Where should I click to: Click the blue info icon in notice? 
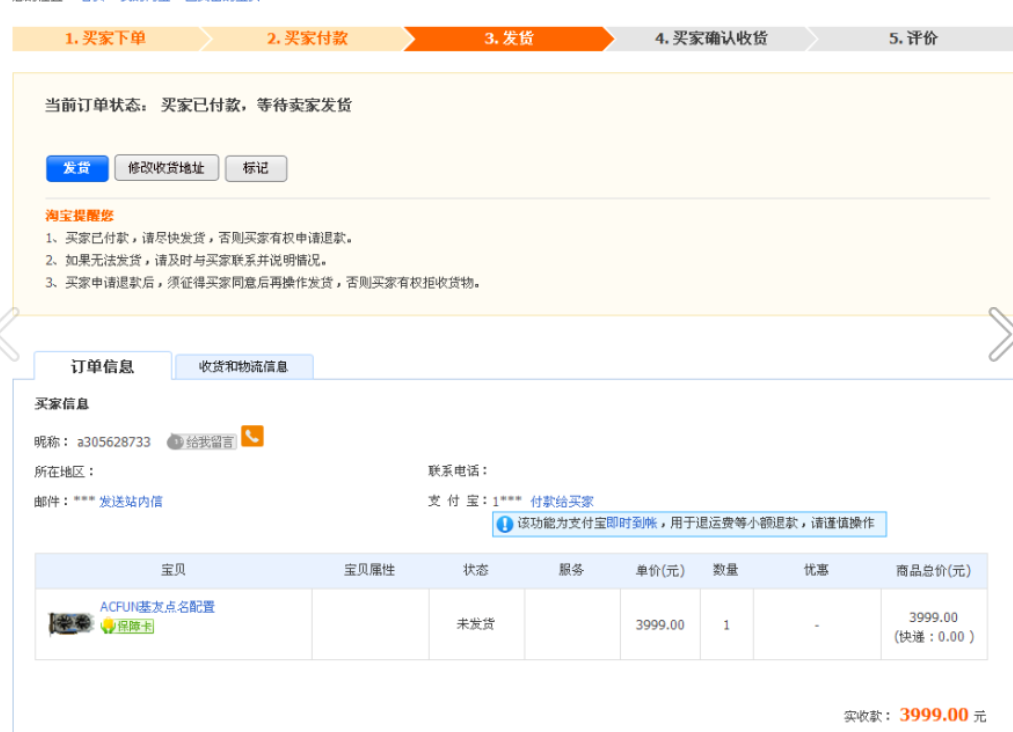(505, 524)
